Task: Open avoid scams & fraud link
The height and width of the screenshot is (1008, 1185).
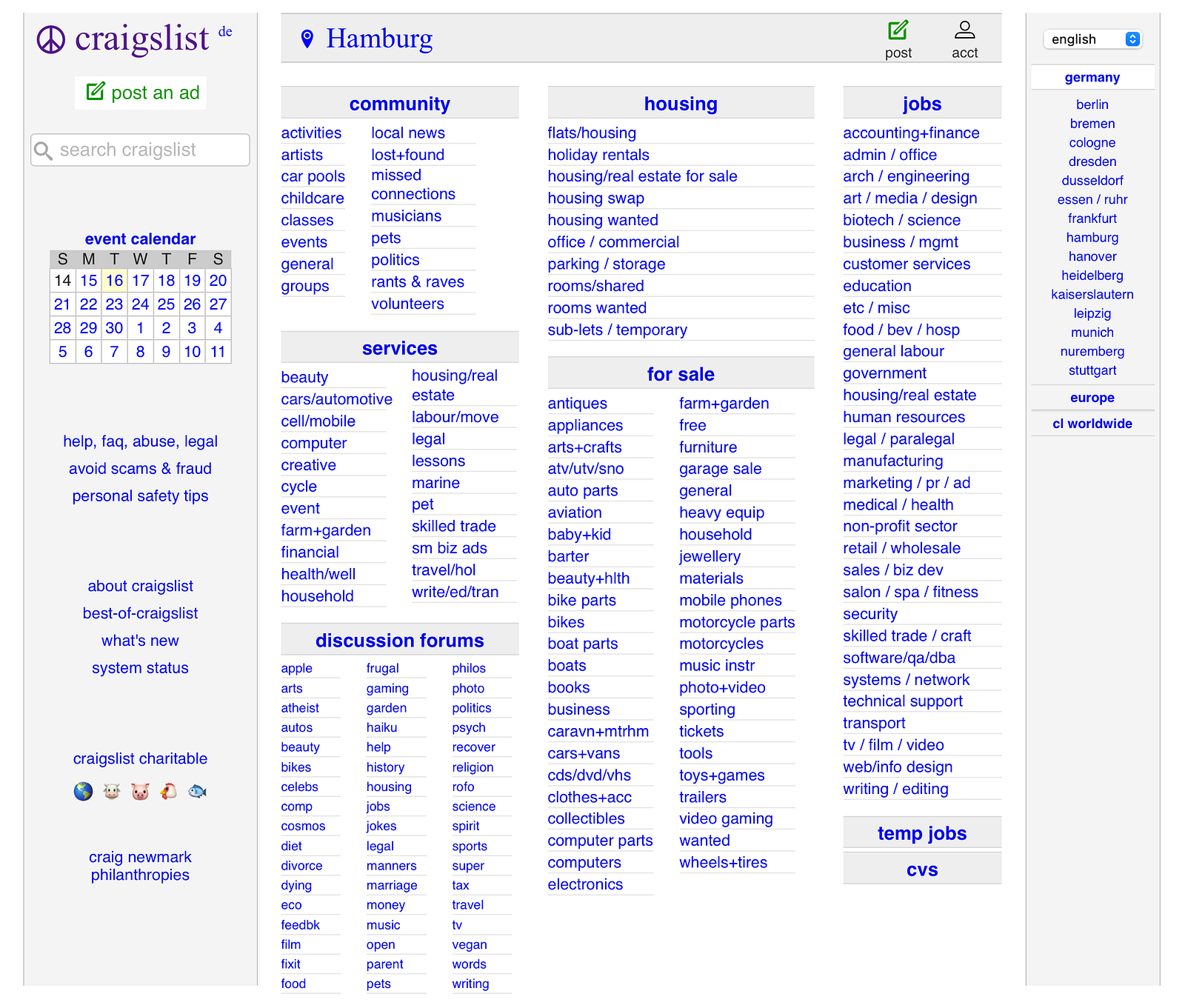Action: pyautogui.click(x=140, y=469)
